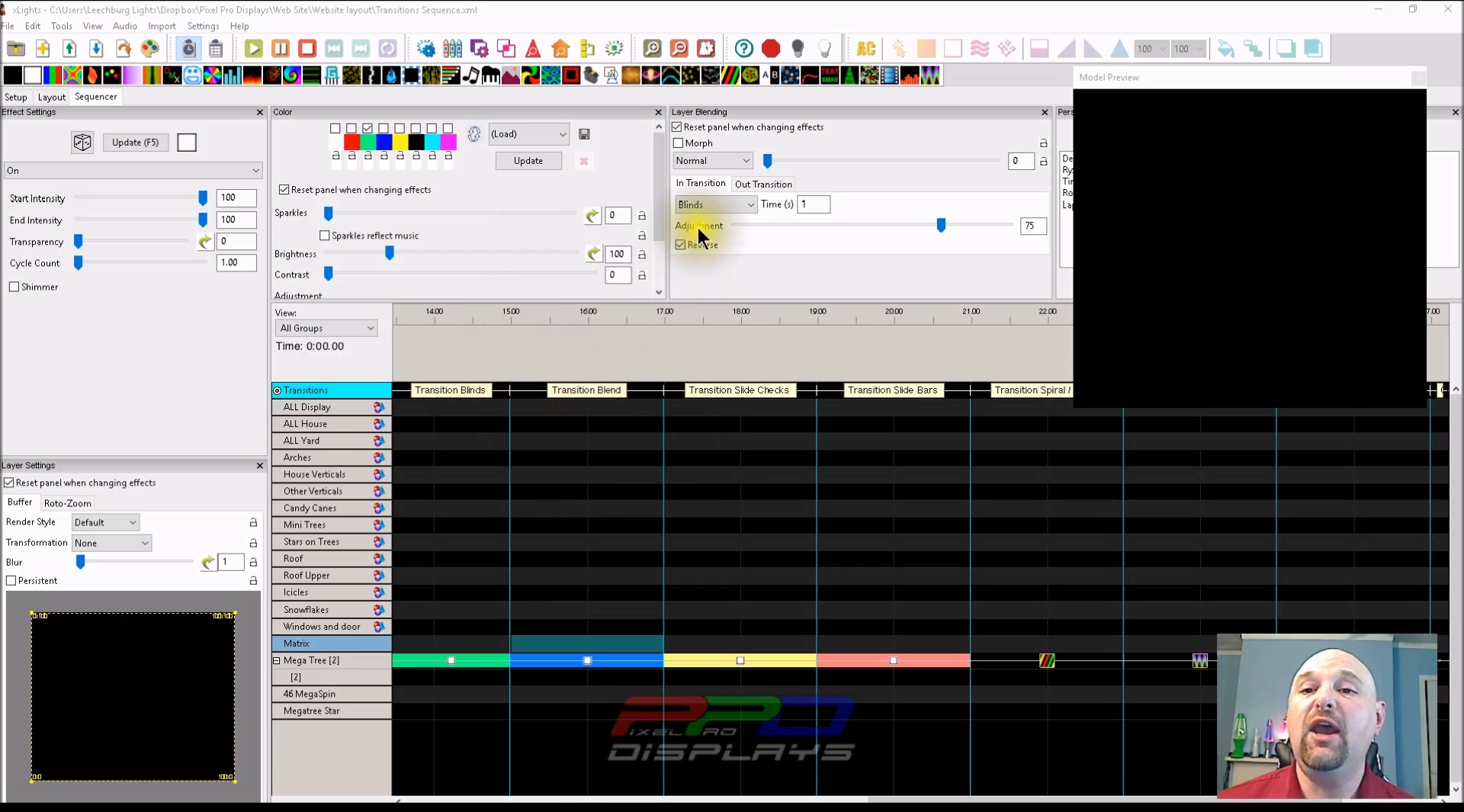
Task: Click the zoom-out magnifier icon
Action: click(x=679, y=49)
